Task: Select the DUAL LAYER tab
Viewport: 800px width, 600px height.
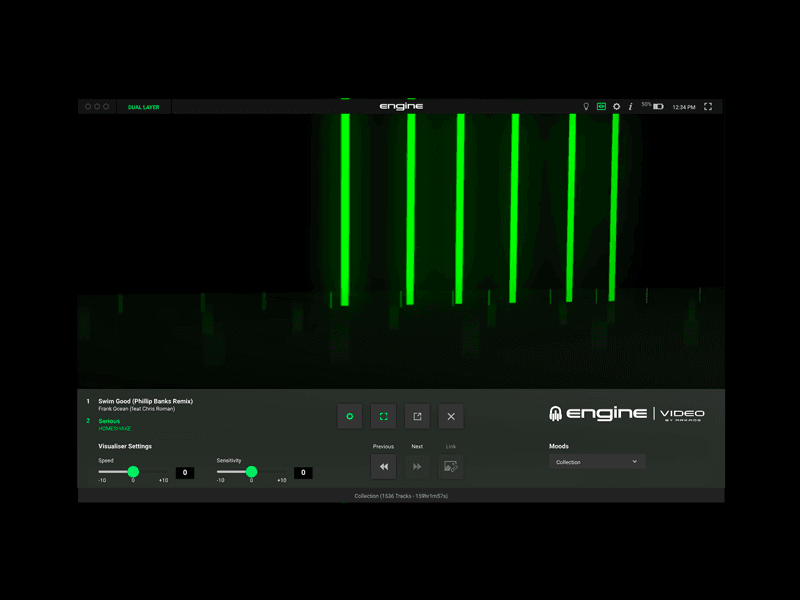Action: [146, 106]
